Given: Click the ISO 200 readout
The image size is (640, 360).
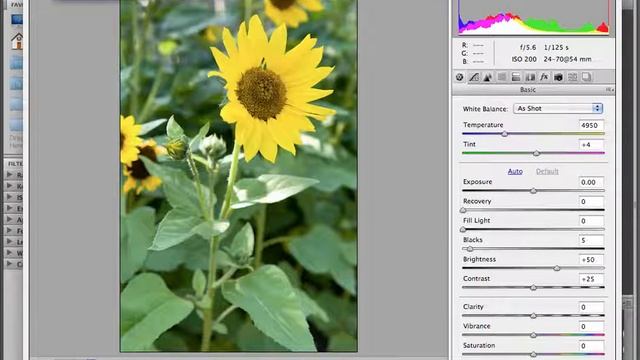Looking at the screenshot, I should [x=524, y=59].
